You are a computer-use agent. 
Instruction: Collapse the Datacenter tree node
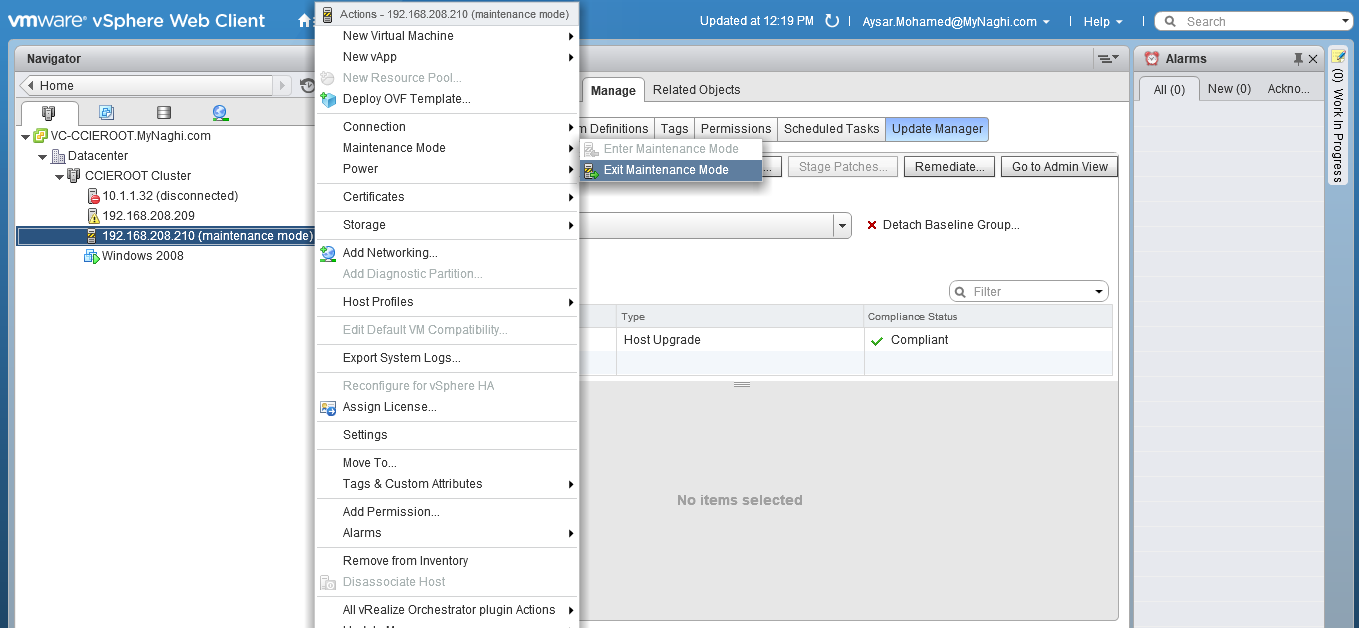coord(42,156)
